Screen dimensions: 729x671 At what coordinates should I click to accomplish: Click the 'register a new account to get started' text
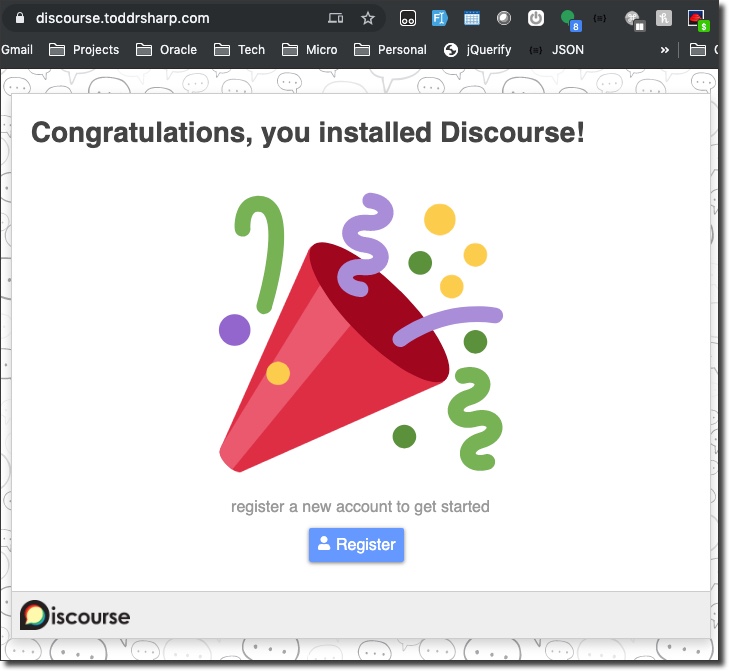pyautogui.click(x=360, y=506)
